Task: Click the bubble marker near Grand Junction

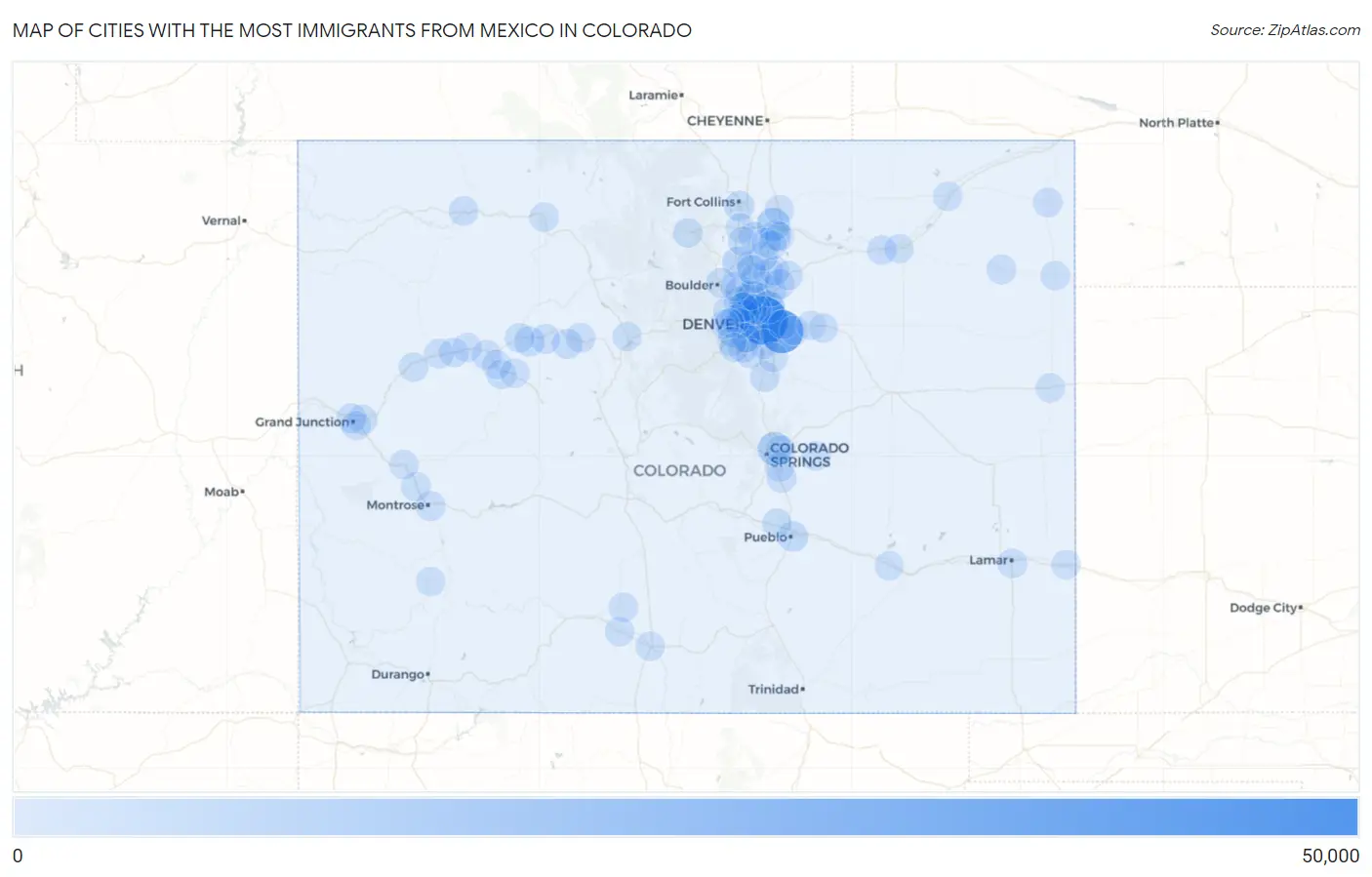Action: pos(356,423)
